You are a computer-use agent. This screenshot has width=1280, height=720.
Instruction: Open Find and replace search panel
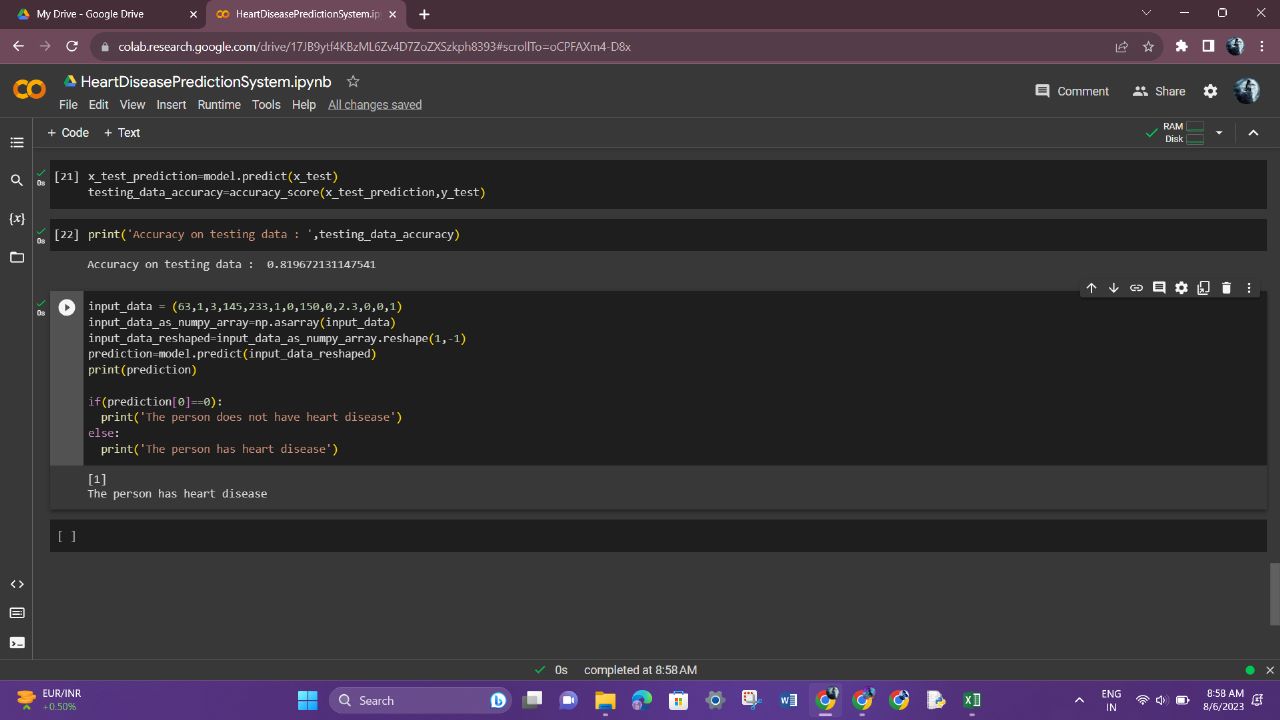17,181
